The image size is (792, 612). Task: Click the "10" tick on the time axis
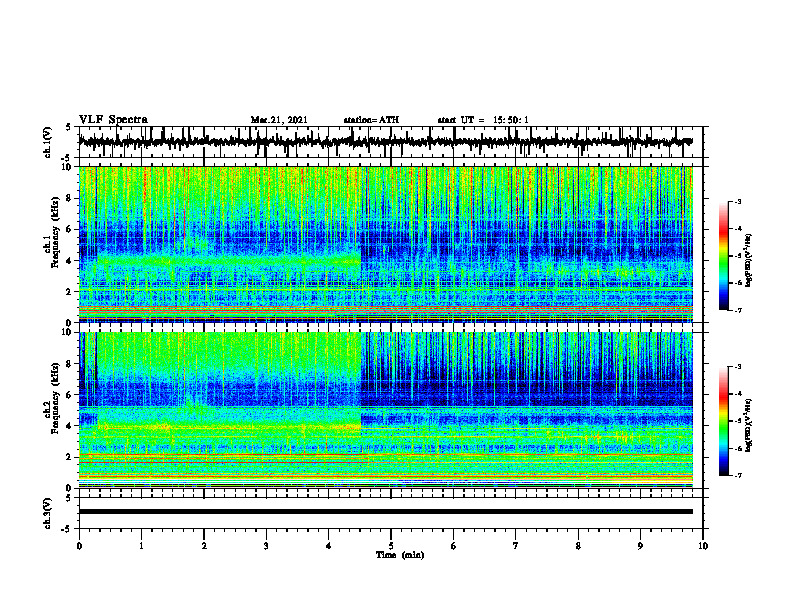703,546
